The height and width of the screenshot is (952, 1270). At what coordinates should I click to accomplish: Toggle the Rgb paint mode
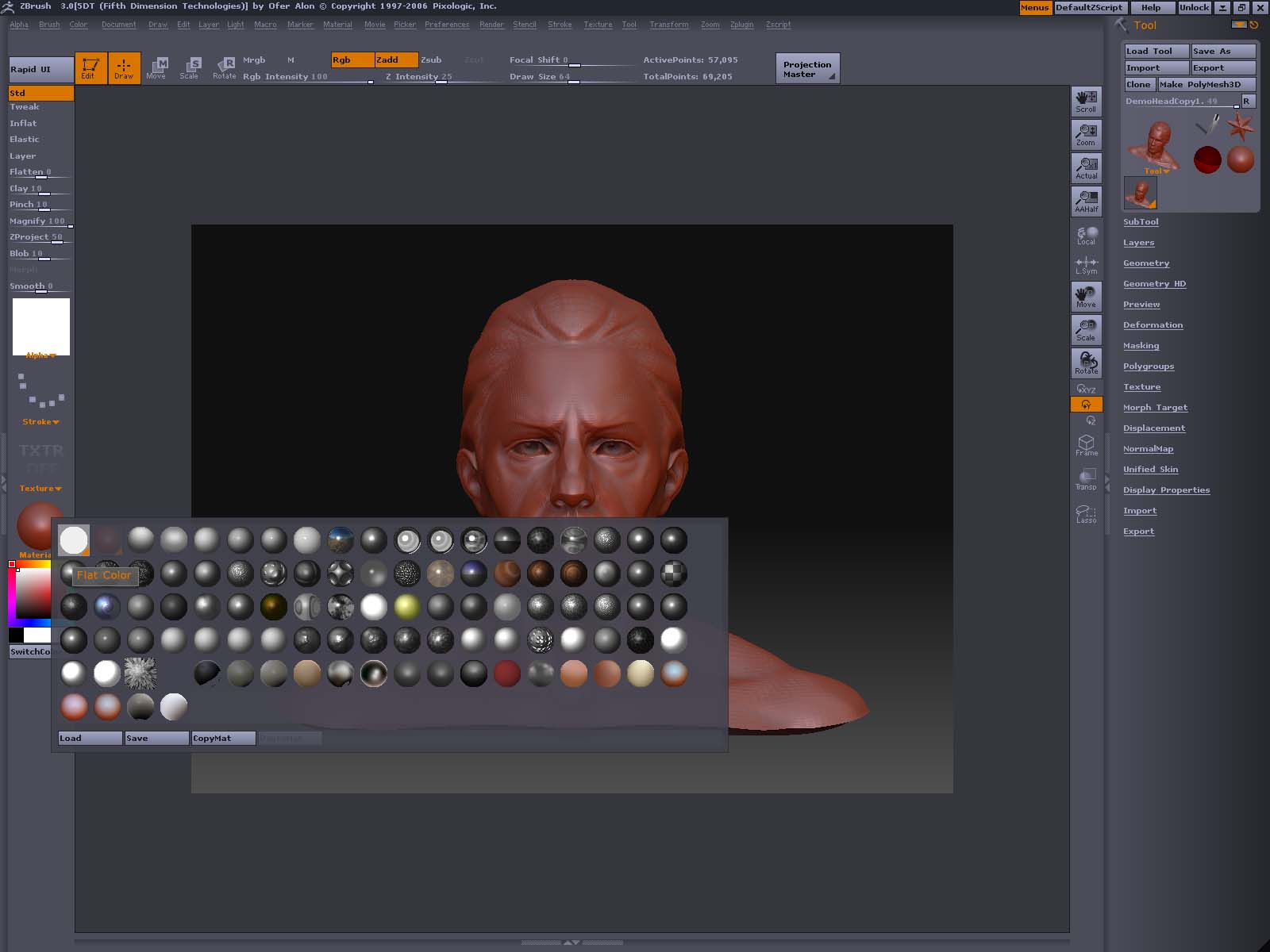point(352,60)
